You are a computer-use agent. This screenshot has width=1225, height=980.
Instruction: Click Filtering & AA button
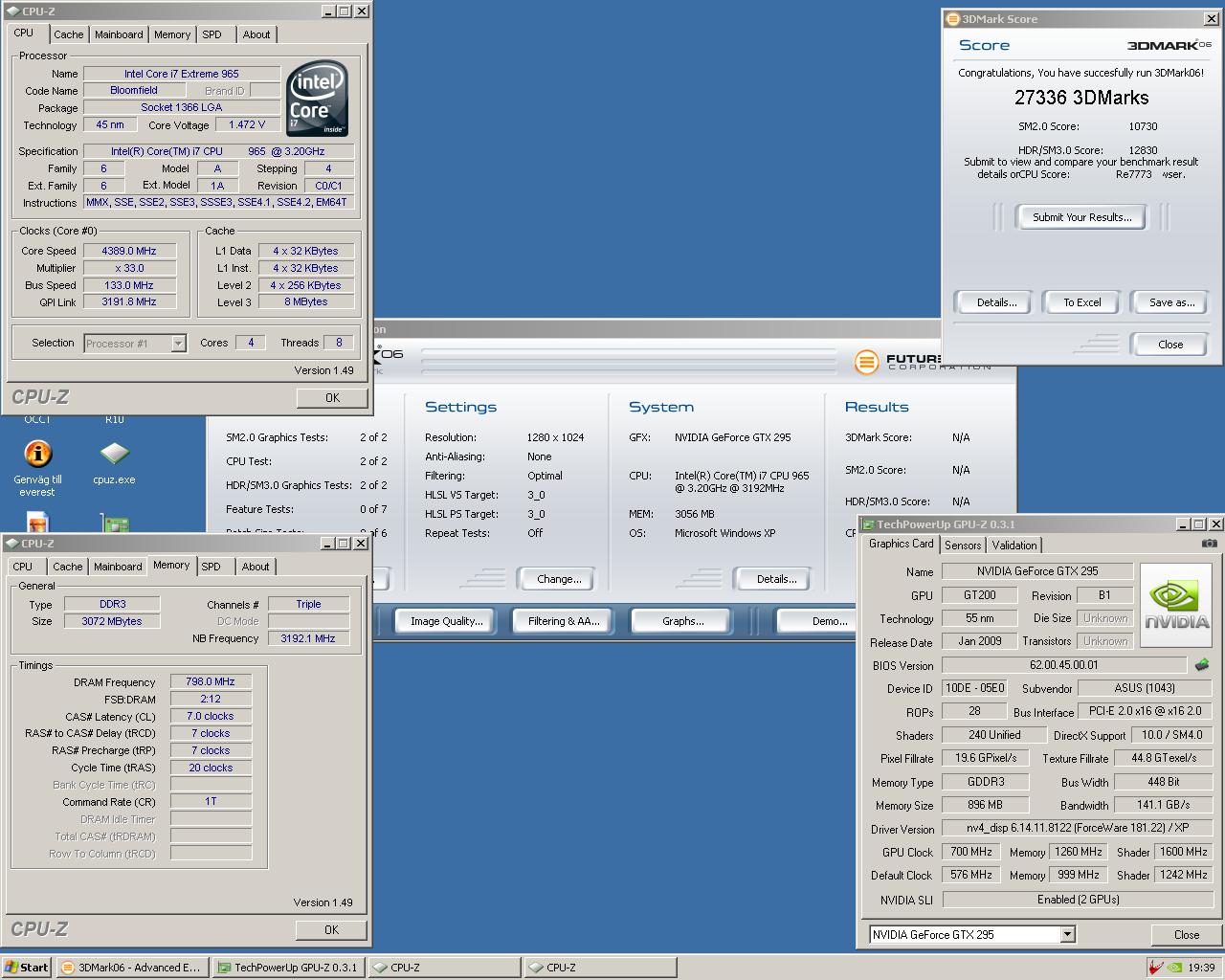point(564,621)
